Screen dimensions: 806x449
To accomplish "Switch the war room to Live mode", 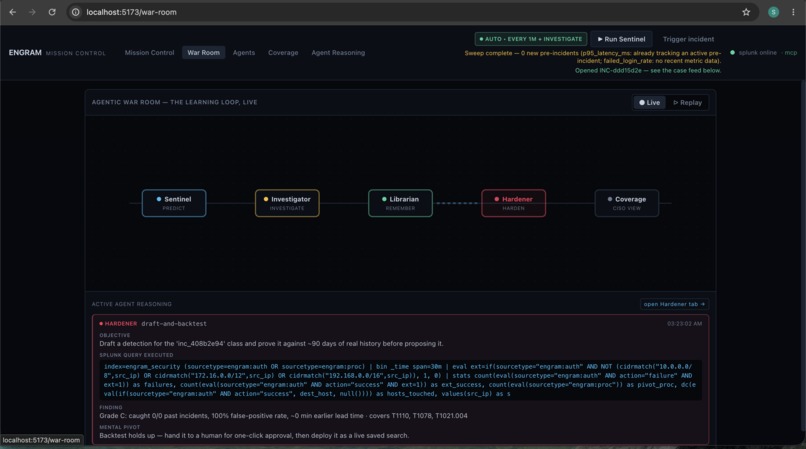I will tap(649, 102).
